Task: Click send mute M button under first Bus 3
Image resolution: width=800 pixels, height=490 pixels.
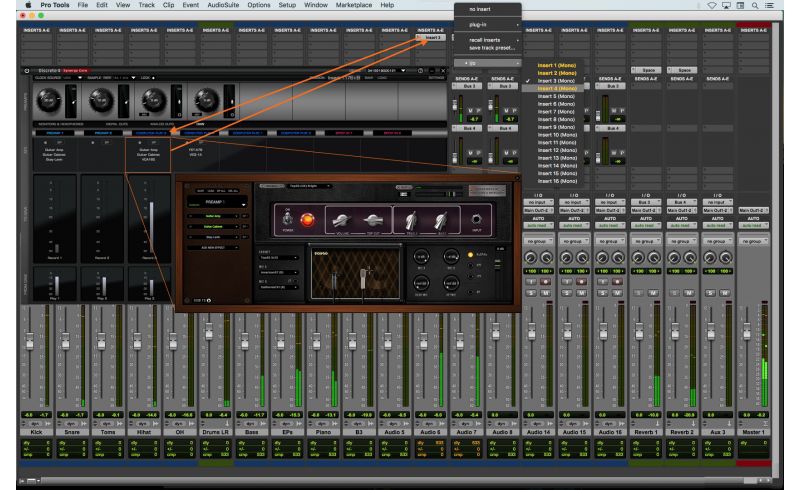Action: click(x=470, y=110)
